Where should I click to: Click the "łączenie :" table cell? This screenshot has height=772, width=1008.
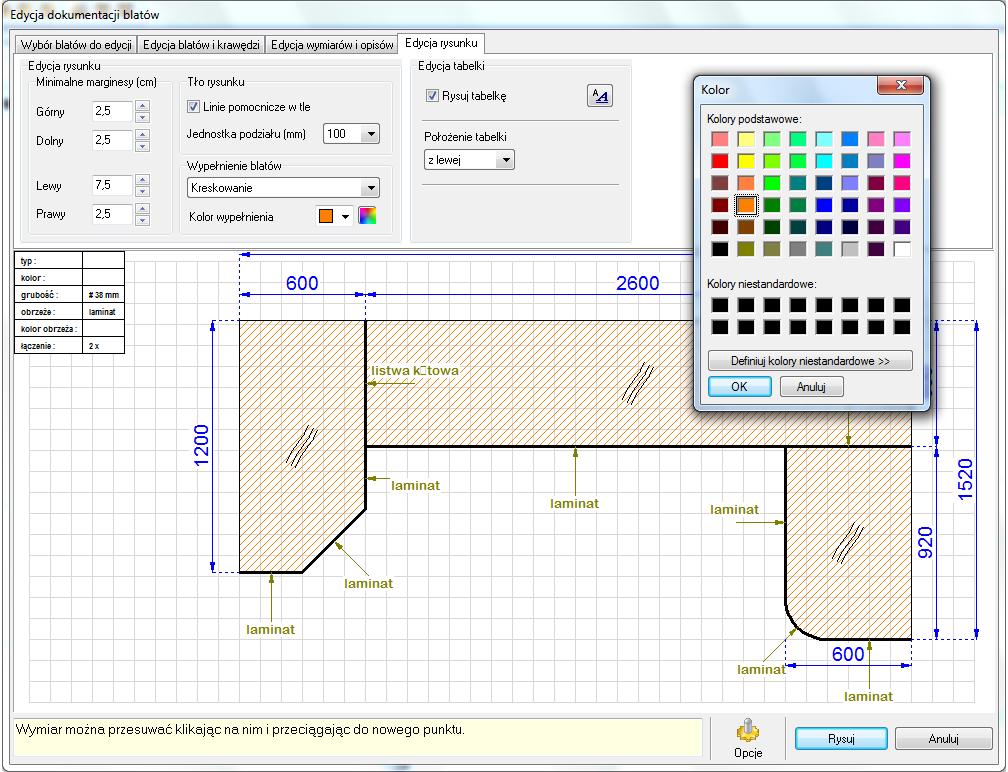tap(49, 346)
